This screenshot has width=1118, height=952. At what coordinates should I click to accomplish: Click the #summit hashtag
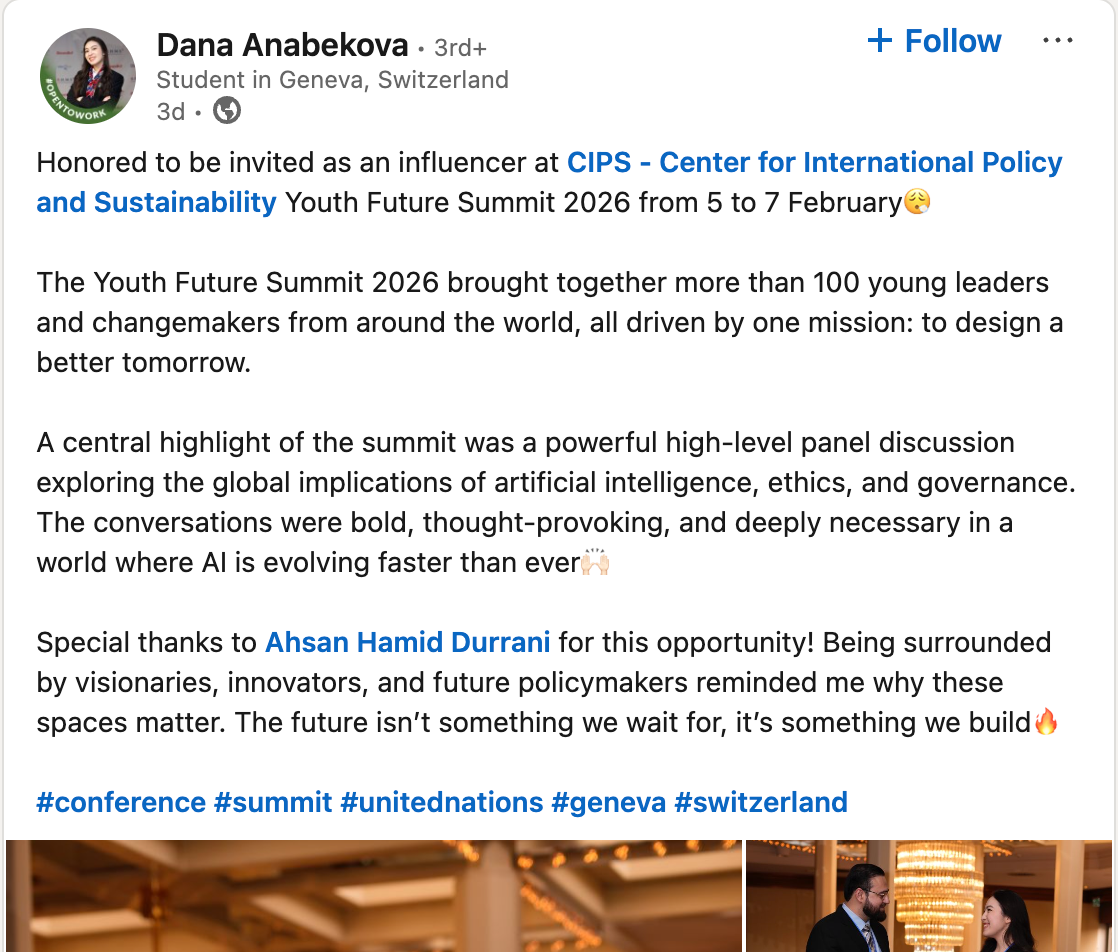[273, 802]
